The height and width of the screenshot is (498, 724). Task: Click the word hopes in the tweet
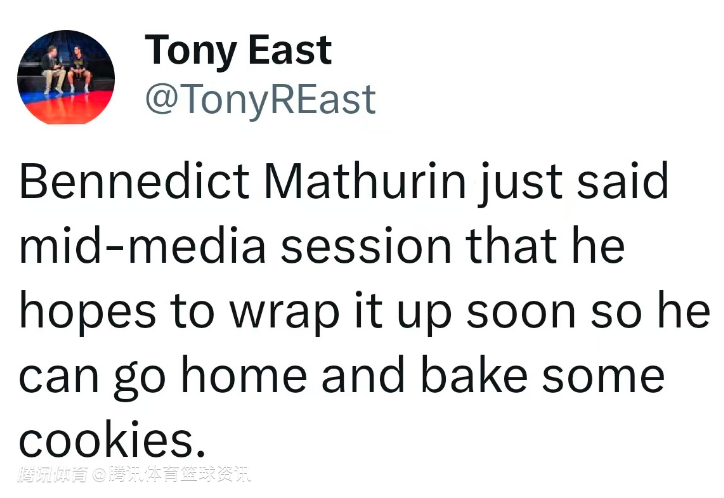click(87, 312)
